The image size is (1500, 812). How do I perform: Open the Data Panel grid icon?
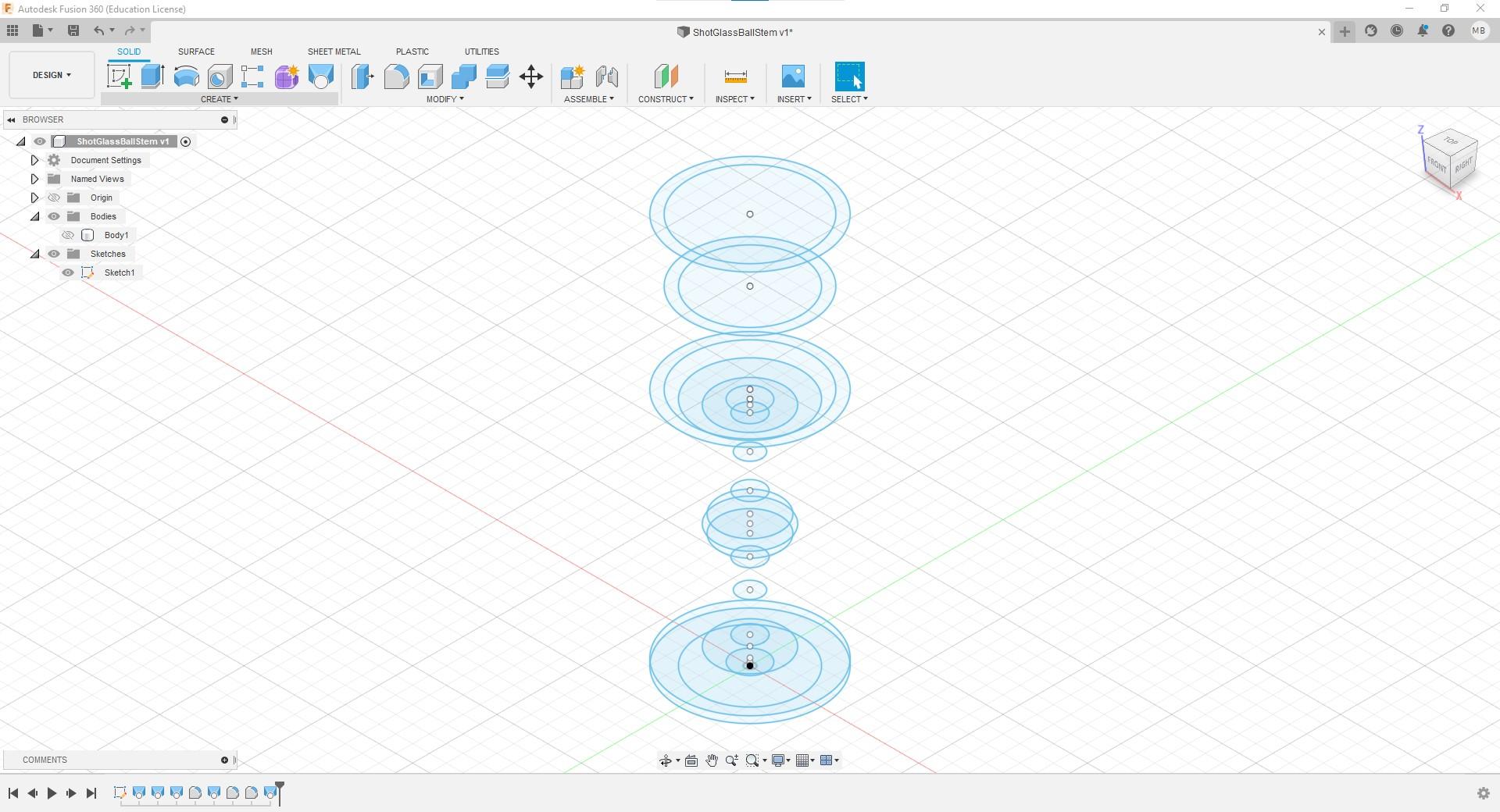pos(12,30)
